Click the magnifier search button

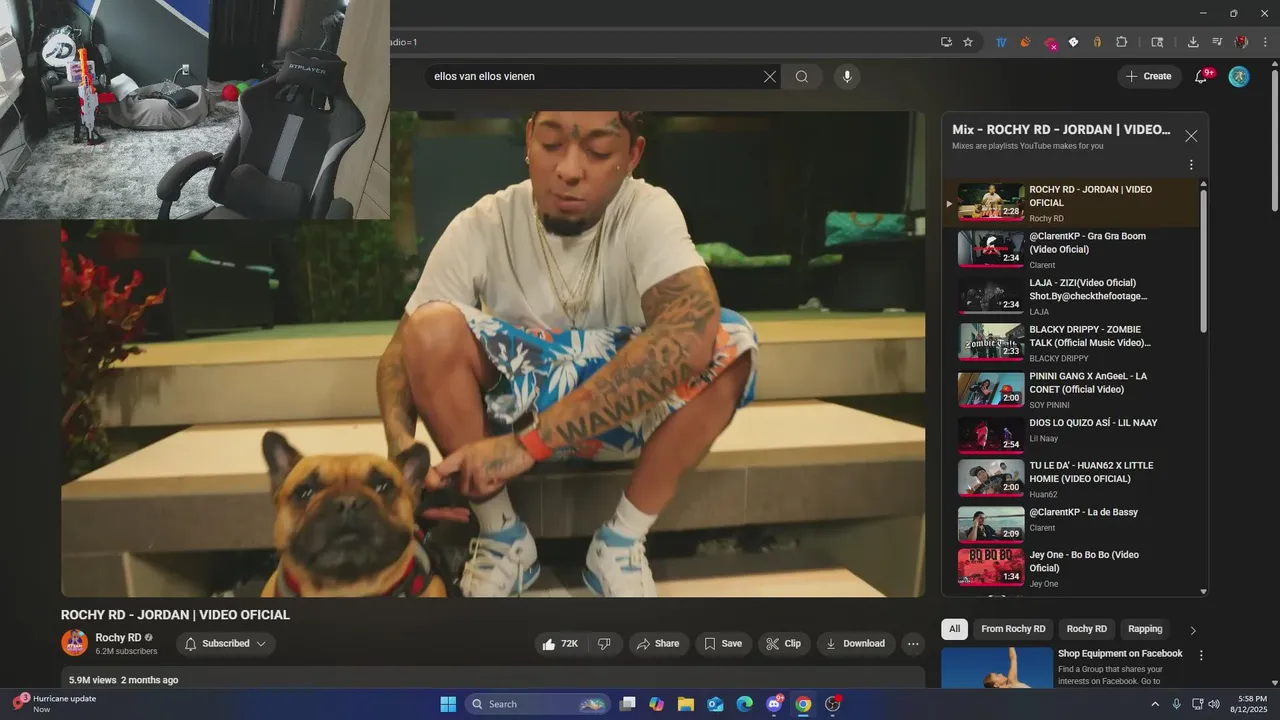pyautogui.click(x=802, y=77)
